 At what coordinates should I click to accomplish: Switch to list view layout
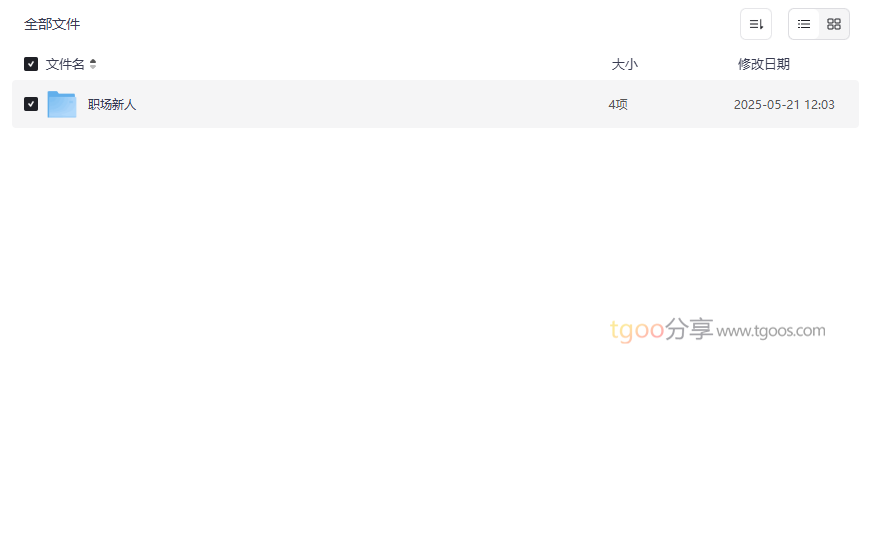coord(804,24)
